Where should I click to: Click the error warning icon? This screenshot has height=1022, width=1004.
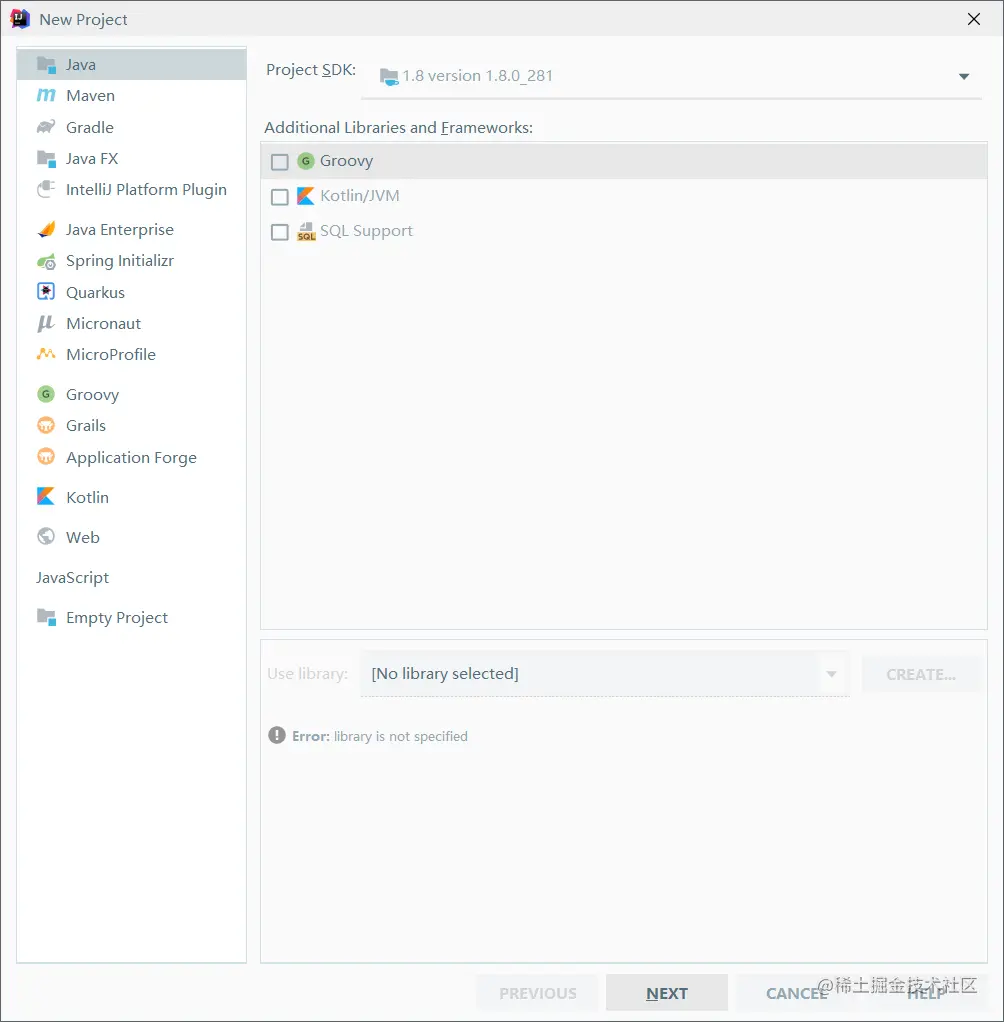click(x=277, y=735)
